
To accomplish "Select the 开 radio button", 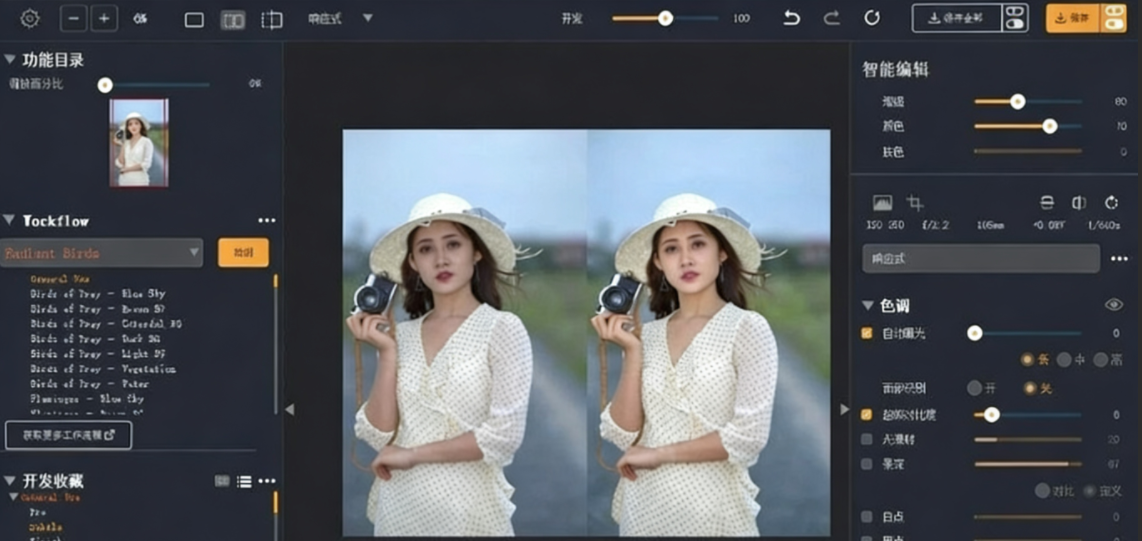I will pos(974,388).
